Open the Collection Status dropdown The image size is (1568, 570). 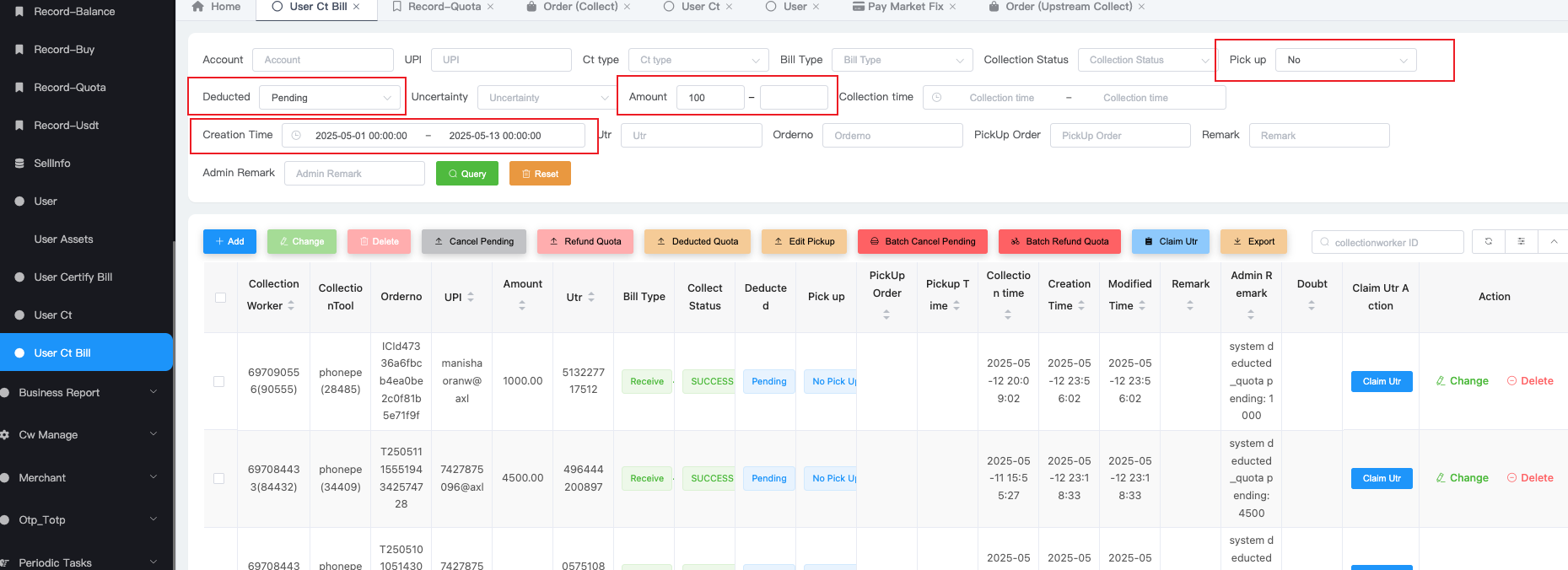point(1145,60)
